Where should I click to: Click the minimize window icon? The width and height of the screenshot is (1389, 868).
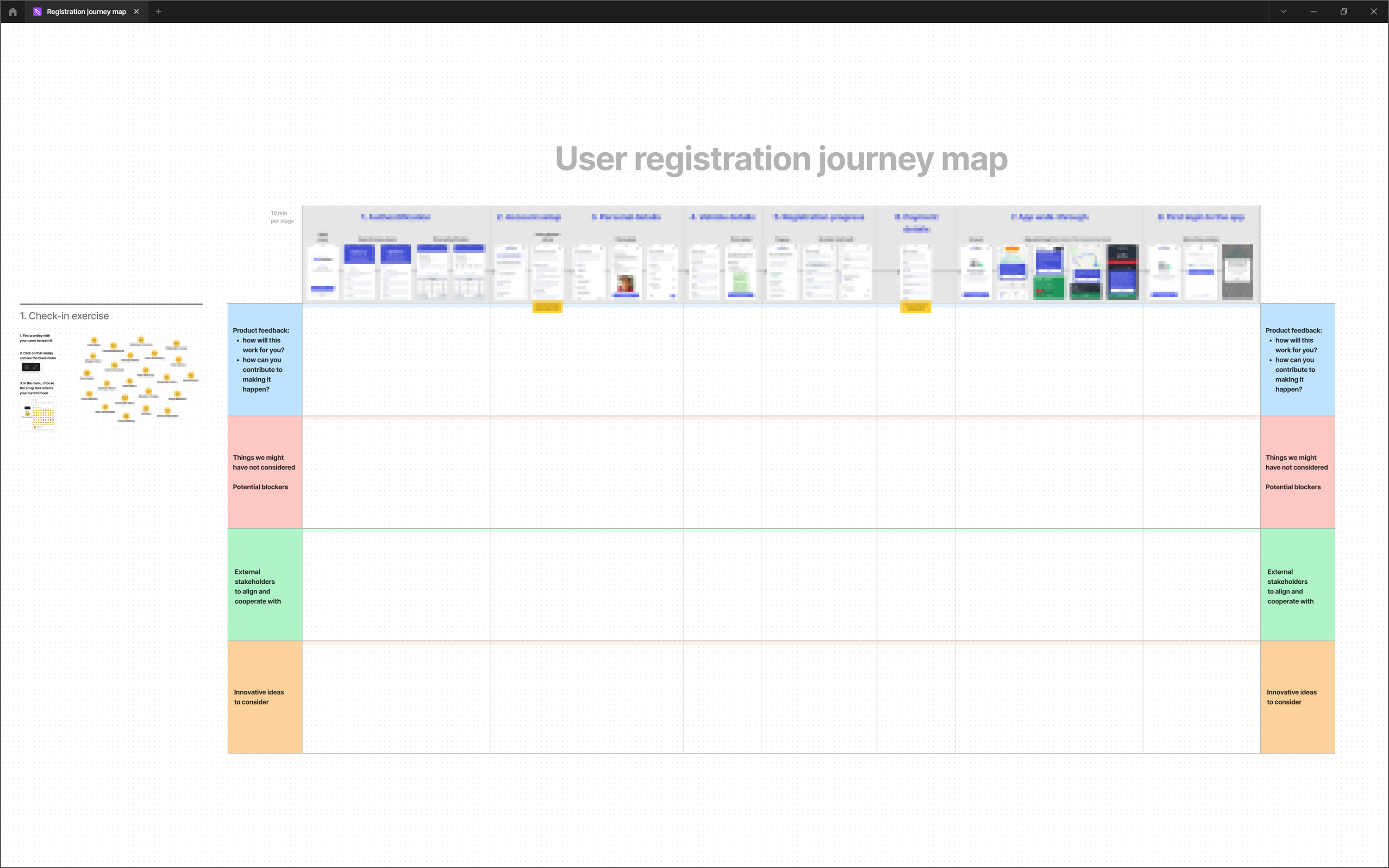pyautogui.click(x=1314, y=12)
